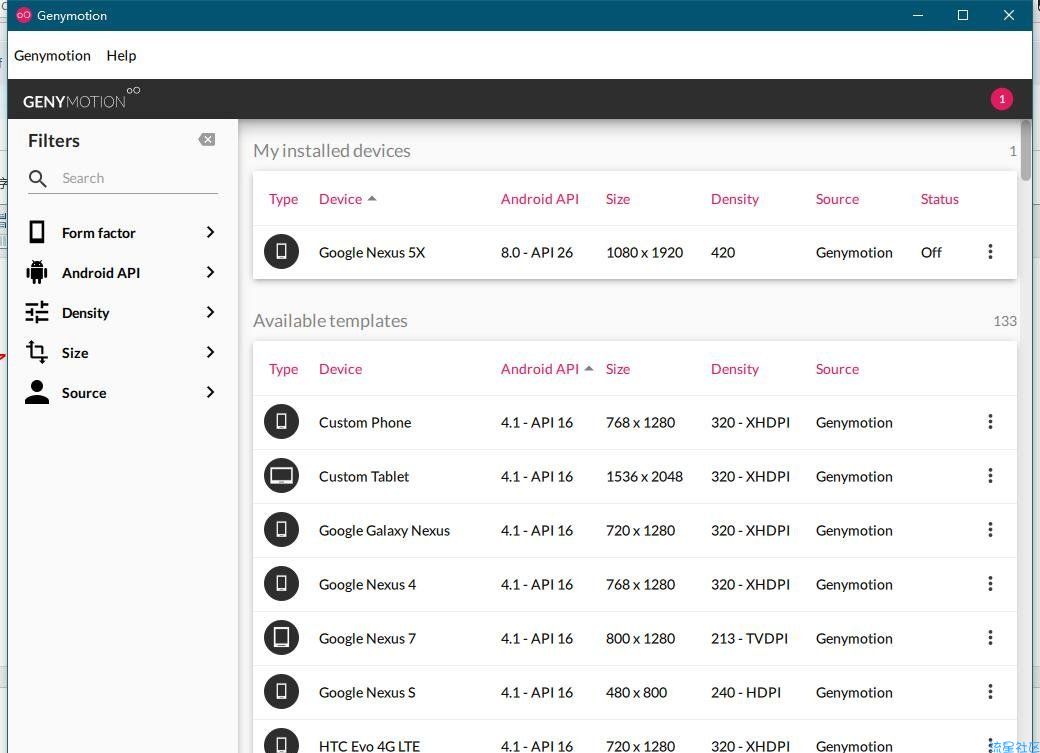Click the Source person icon
1040x753 pixels.
[x=37, y=392]
